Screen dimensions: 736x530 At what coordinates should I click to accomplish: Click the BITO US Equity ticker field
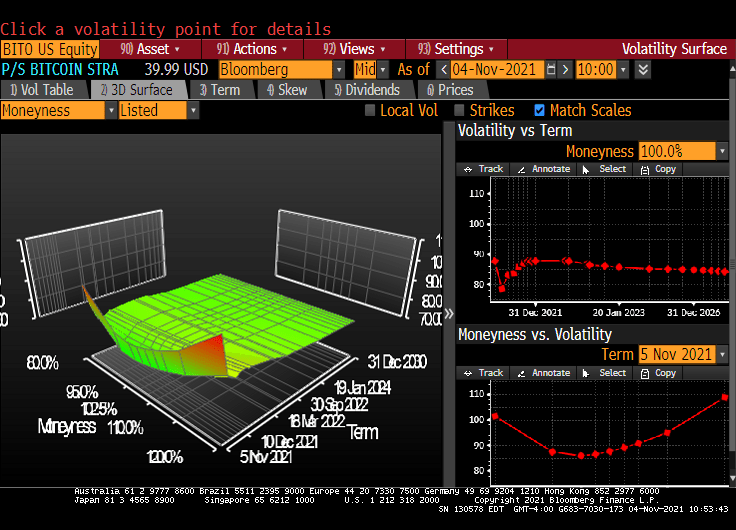click(x=50, y=49)
